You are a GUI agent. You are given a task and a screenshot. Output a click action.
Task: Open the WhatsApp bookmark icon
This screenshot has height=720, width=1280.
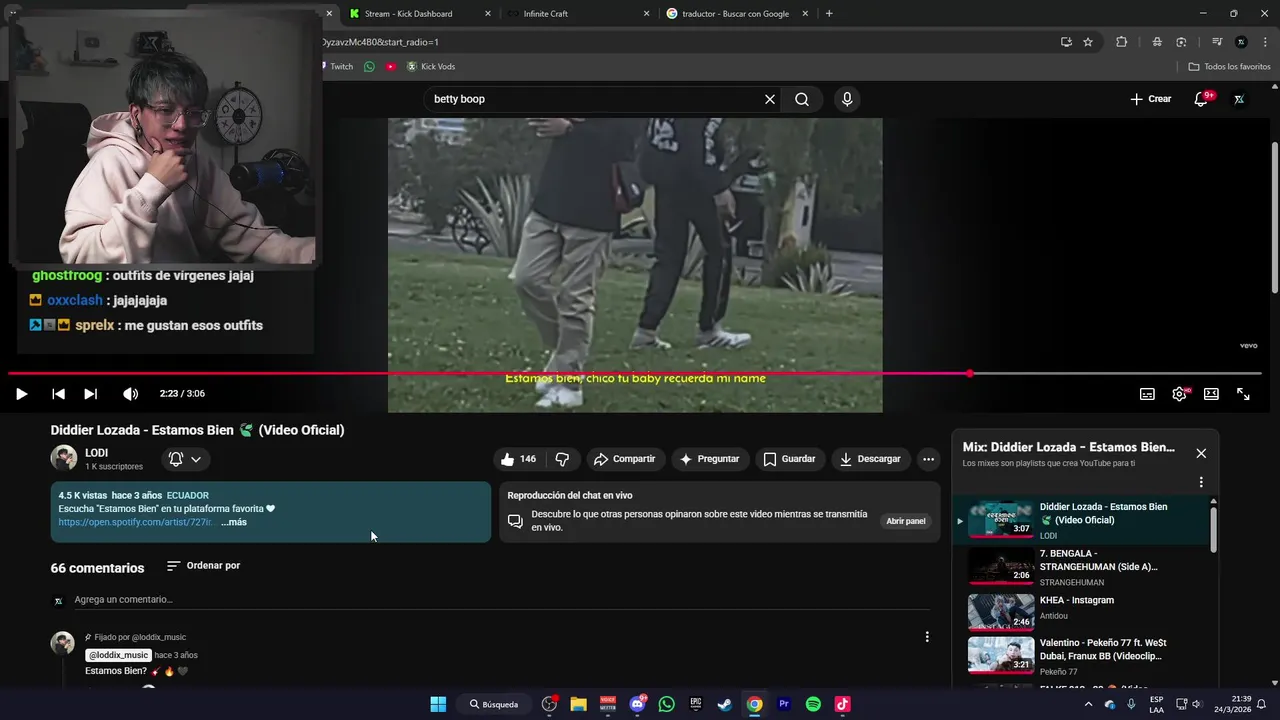pos(369,67)
